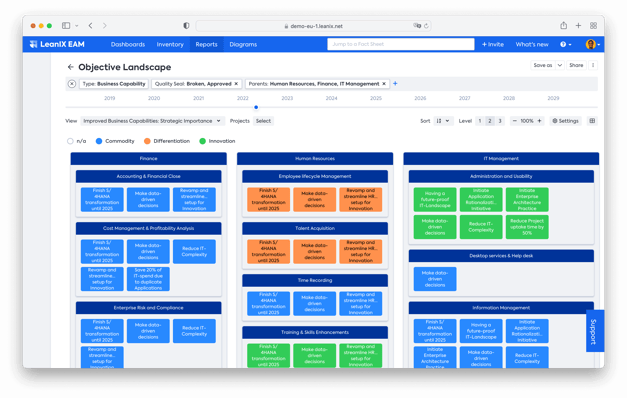Zoom out with the minus next to 100%

coord(515,121)
